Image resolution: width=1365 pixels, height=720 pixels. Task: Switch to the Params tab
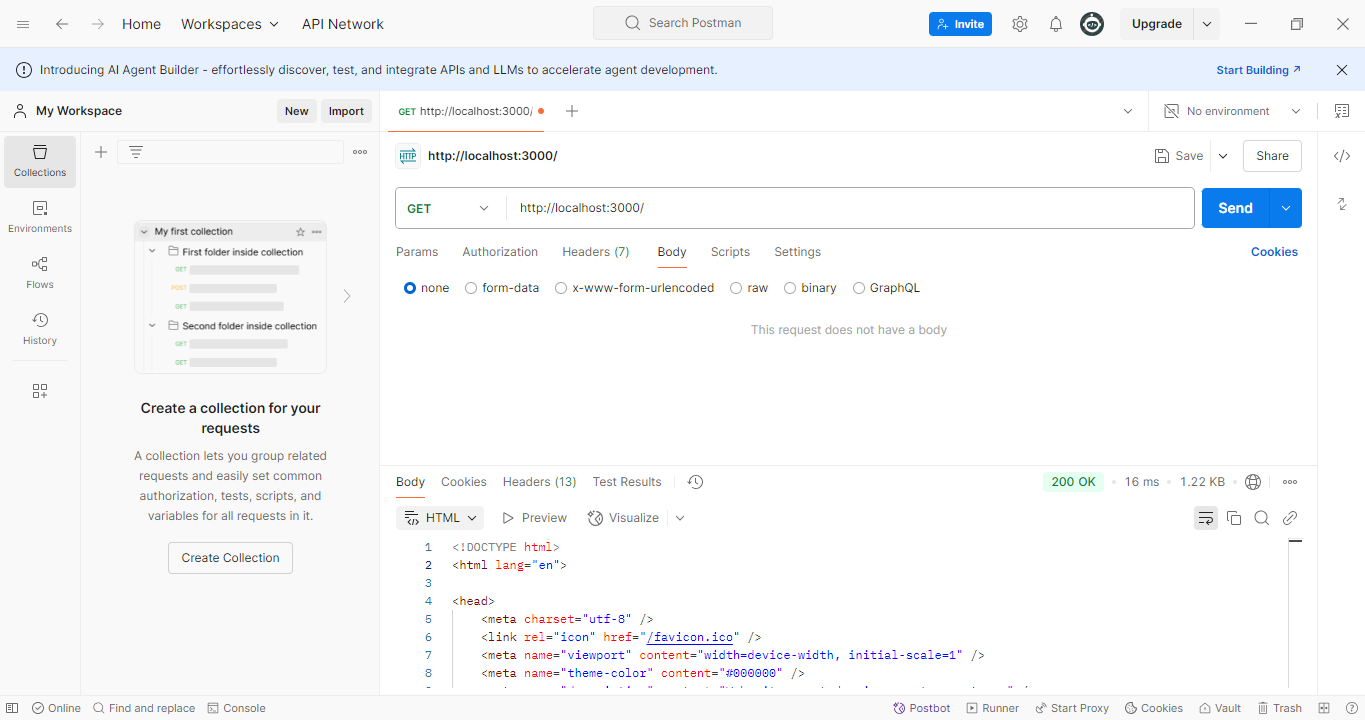point(417,252)
